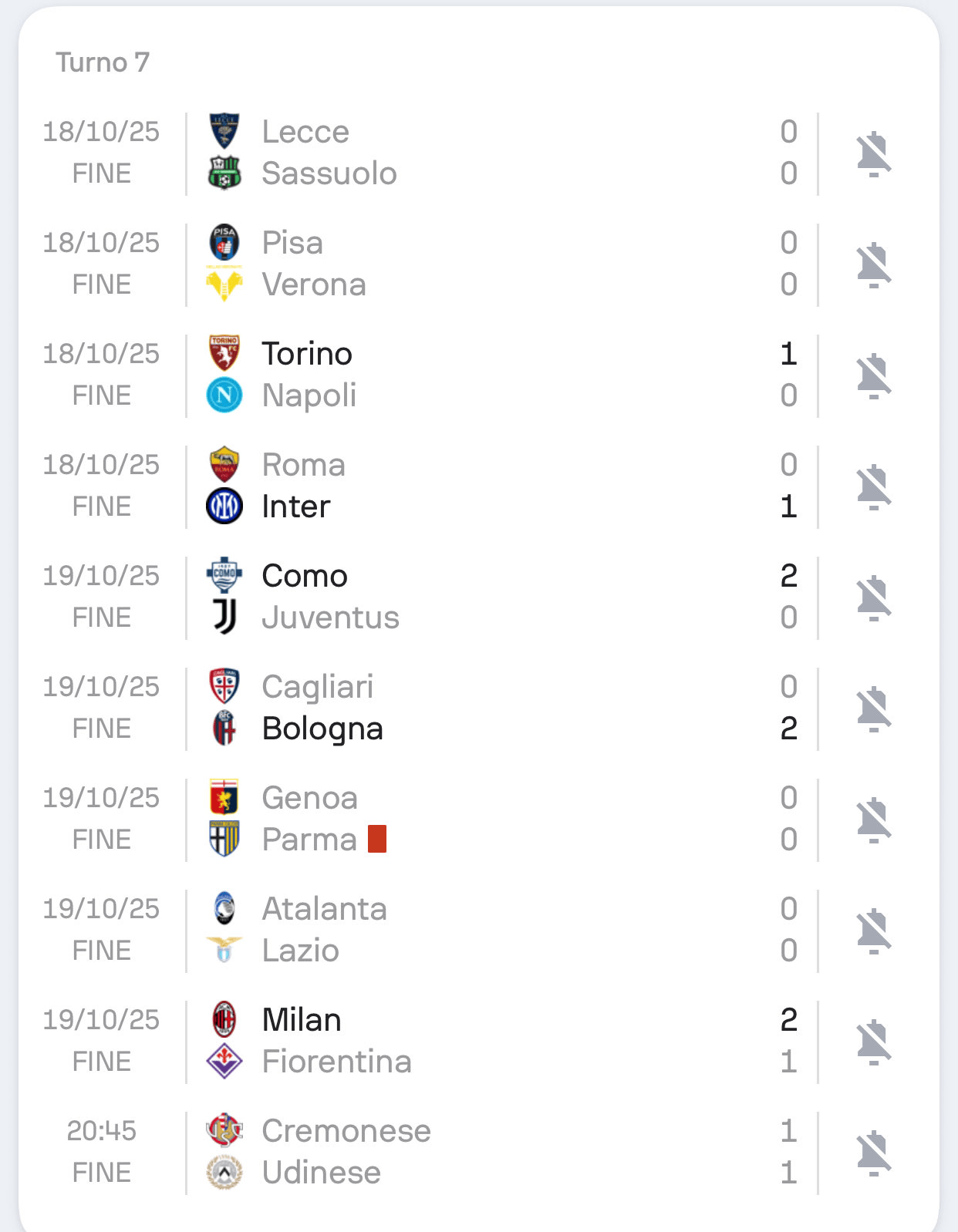Open the Como team name link
The width and height of the screenshot is (958, 1232).
305,576
